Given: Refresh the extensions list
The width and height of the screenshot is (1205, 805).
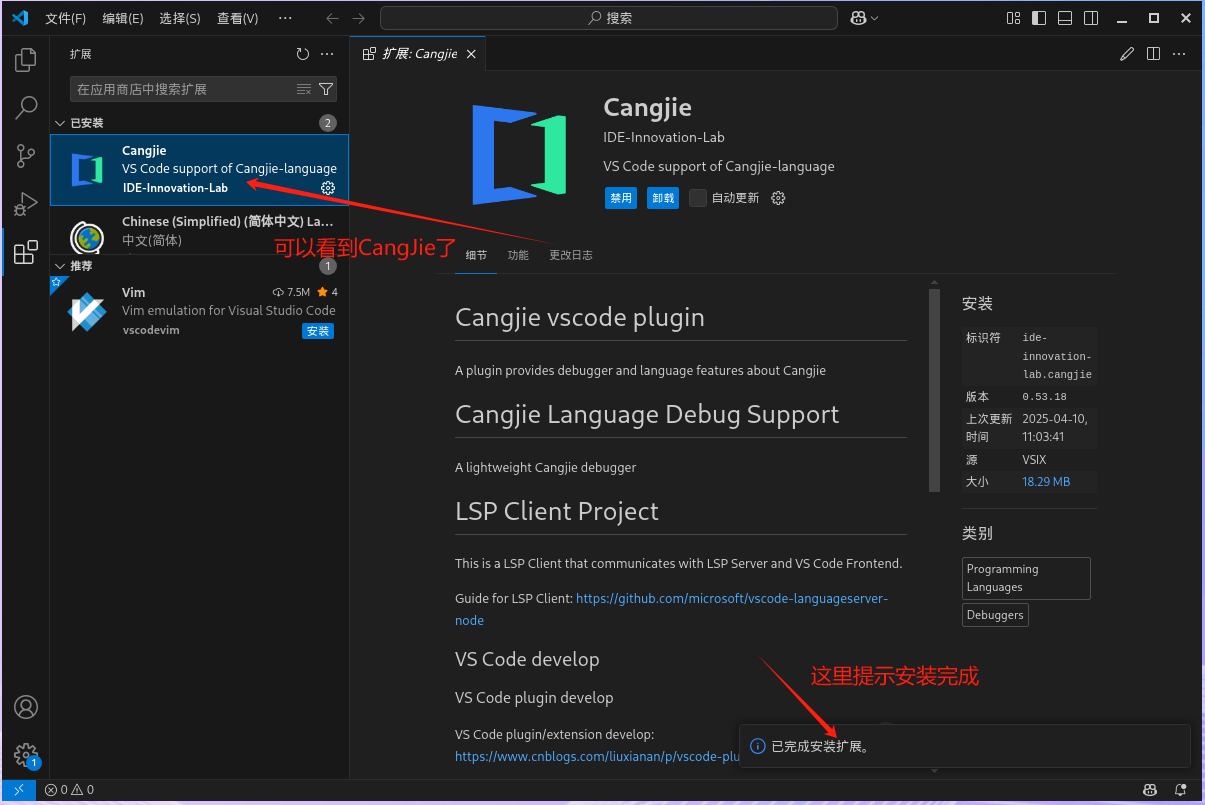Looking at the screenshot, I should 303,55.
